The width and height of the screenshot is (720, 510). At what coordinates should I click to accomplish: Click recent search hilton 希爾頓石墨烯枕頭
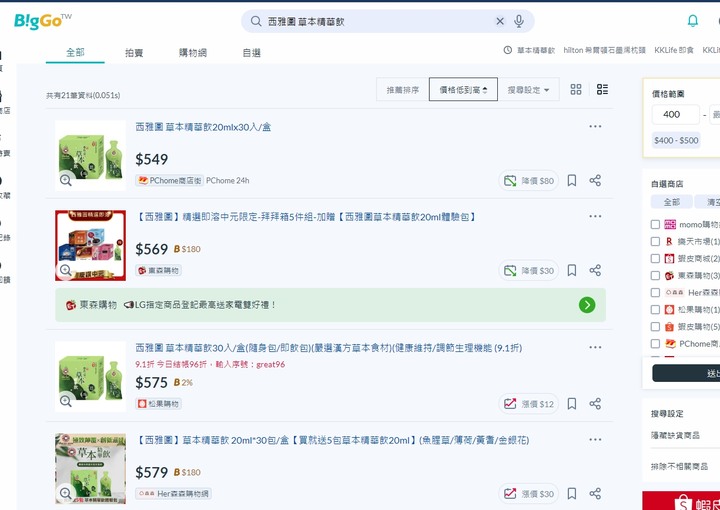pyautogui.click(x=604, y=50)
